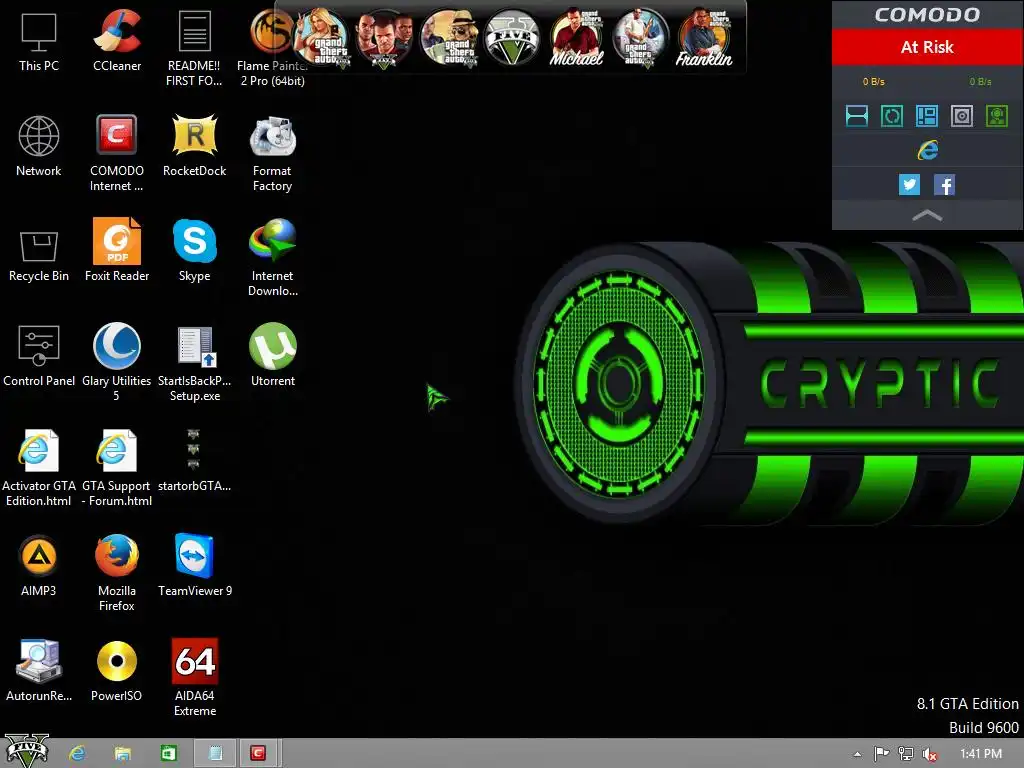Click the Franklin icon in the dock
Image resolution: width=1024 pixels, height=768 pixels.
click(x=704, y=38)
